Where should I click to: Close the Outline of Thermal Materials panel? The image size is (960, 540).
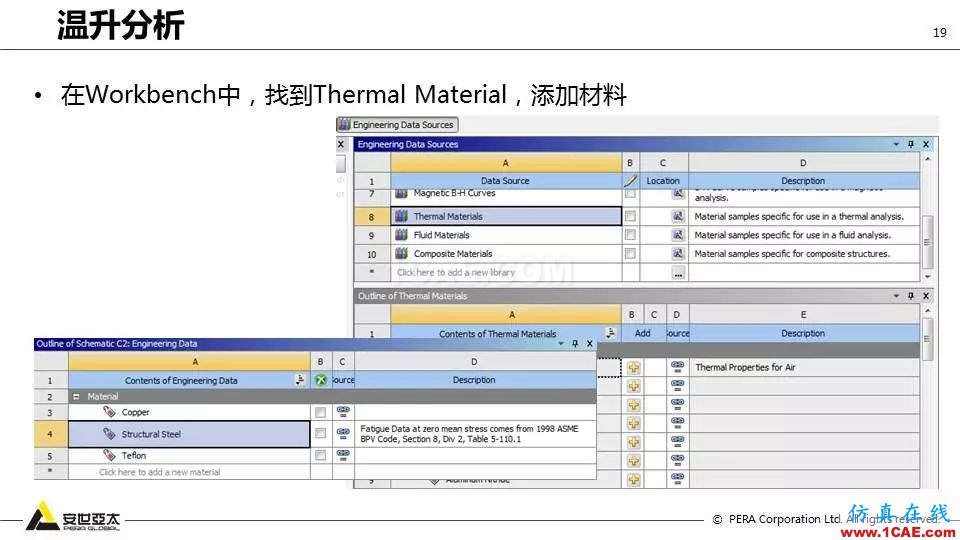926,296
